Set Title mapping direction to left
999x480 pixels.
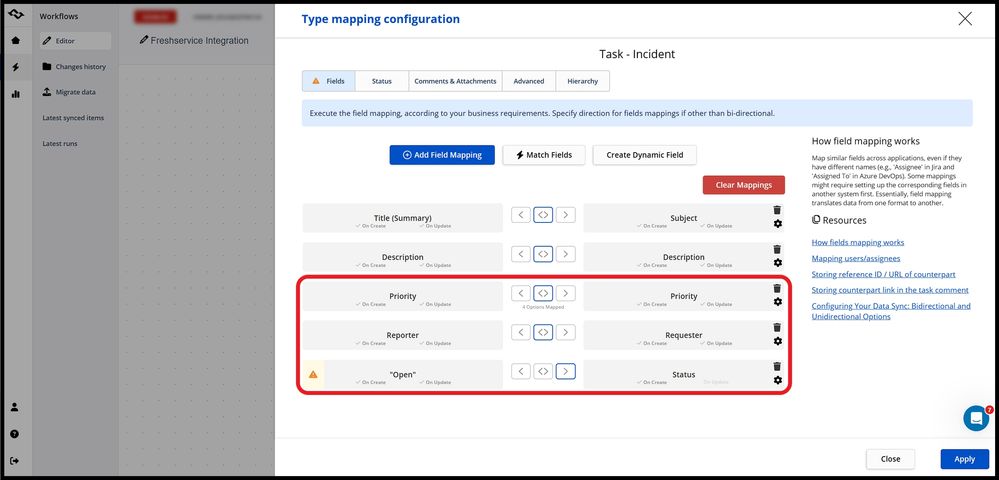[521, 215]
